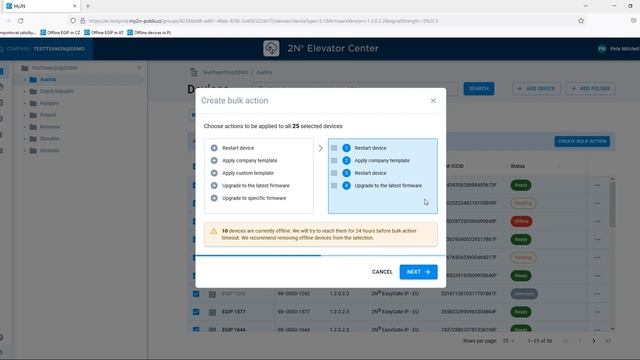Image resolution: width=640 pixels, height=360 pixels.
Task: Click device type icon of EGIP 1242
Action: [212, 294]
